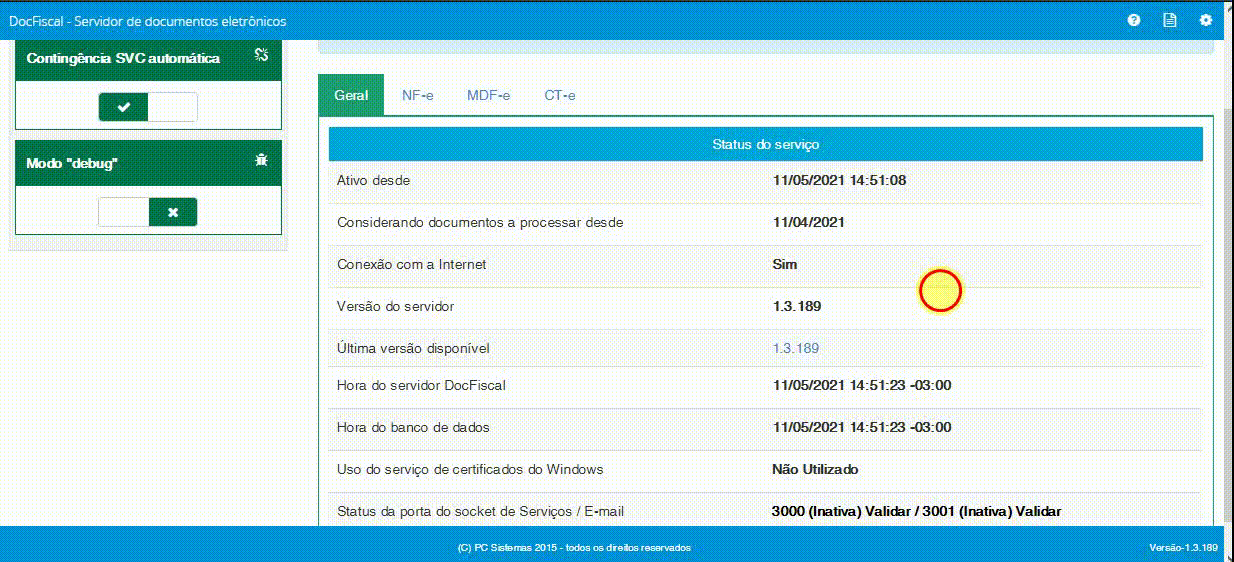
Task: Click the "Última versão disponível" label
Action: click(x=413, y=348)
